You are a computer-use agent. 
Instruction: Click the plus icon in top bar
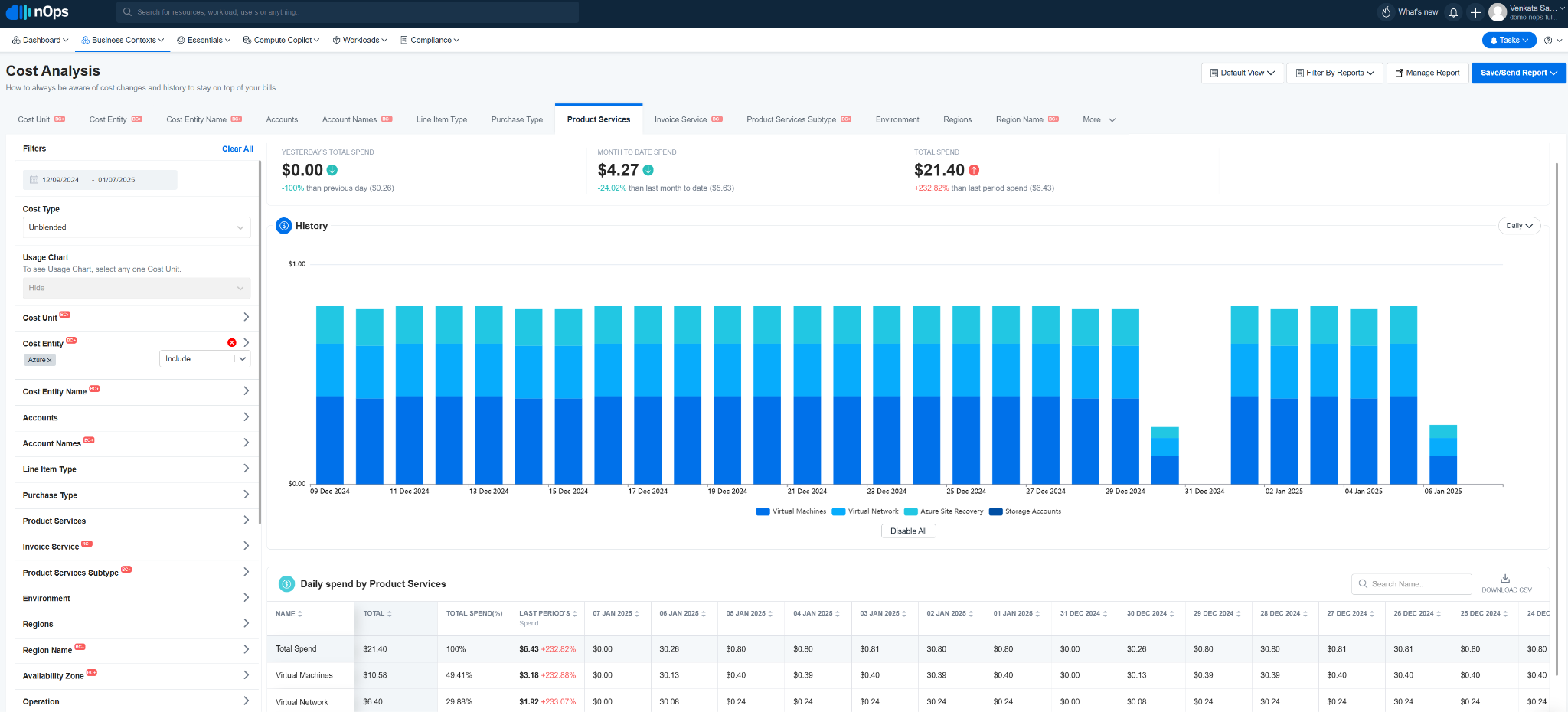(1475, 12)
